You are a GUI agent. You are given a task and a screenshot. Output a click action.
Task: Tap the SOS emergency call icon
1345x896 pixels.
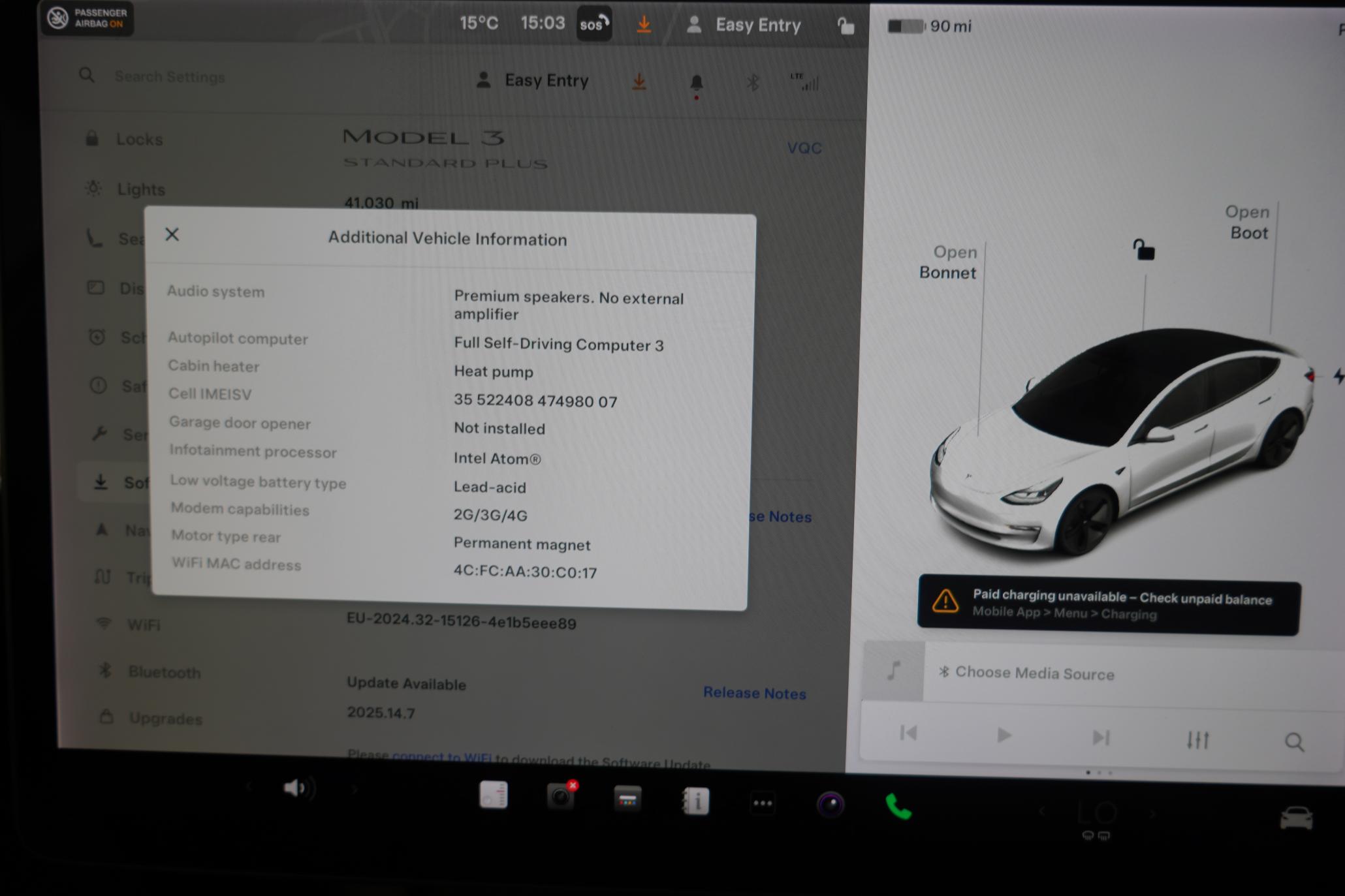pyautogui.click(x=594, y=24)
